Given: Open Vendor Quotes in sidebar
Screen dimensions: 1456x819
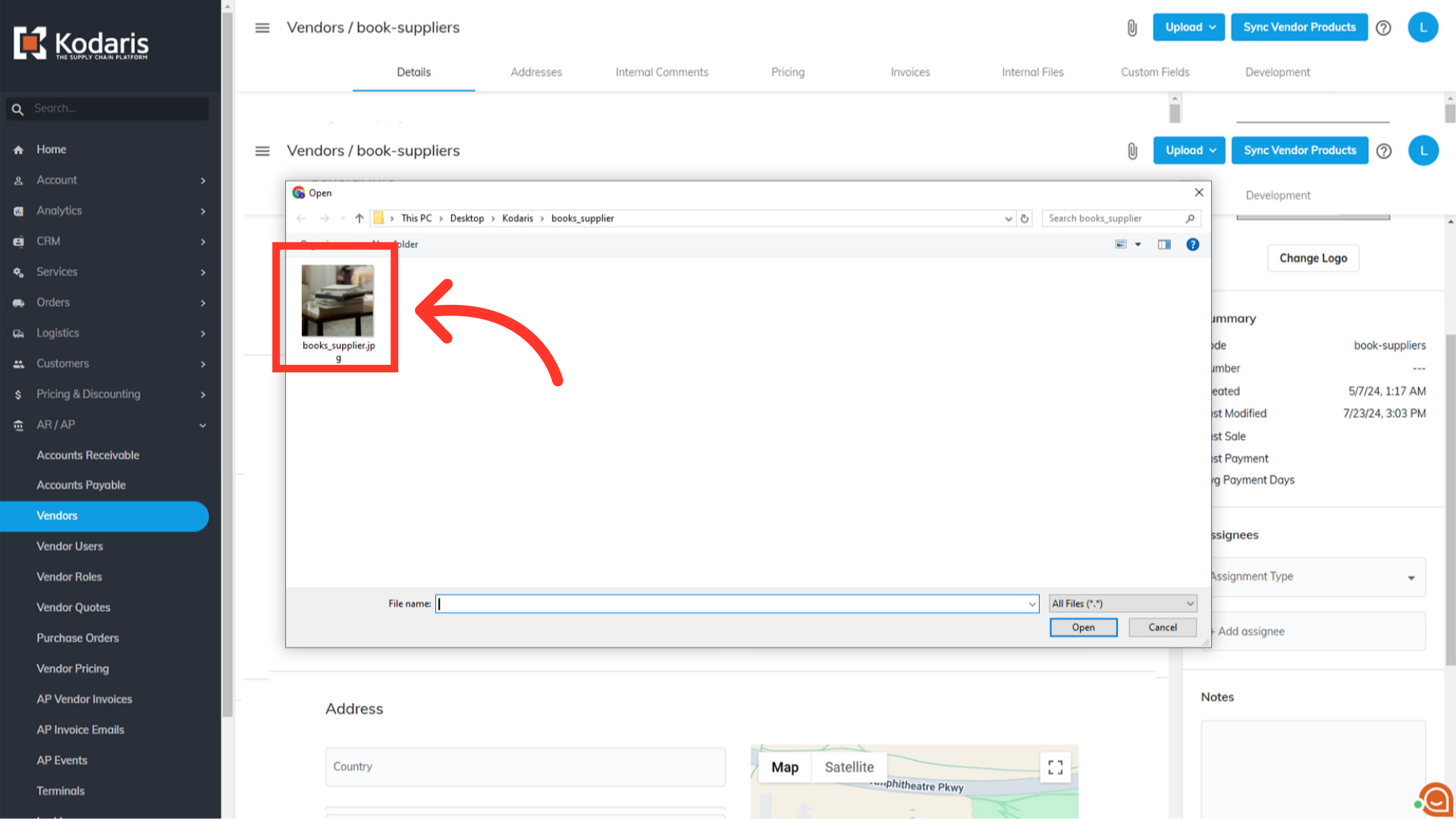Looking at the screenshot, I should (74, 607).
